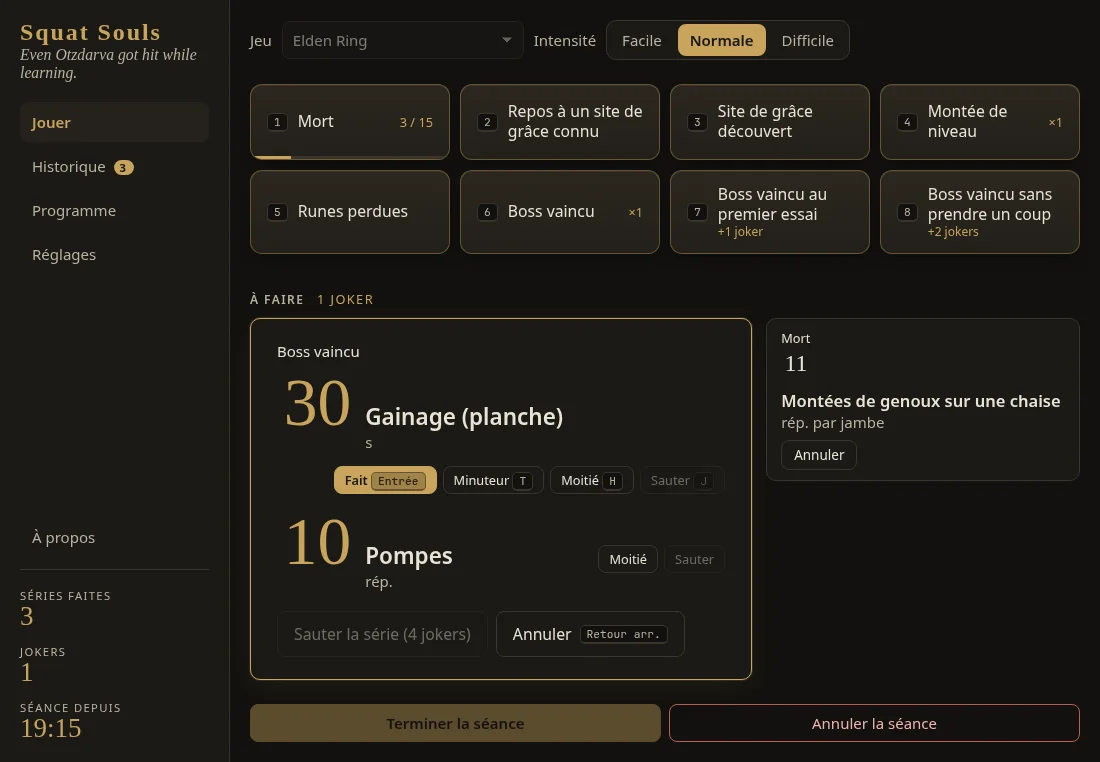Screen dimensions: 1100x762
Task: Trigger the Runes perdues card
Action: (350, 212)
